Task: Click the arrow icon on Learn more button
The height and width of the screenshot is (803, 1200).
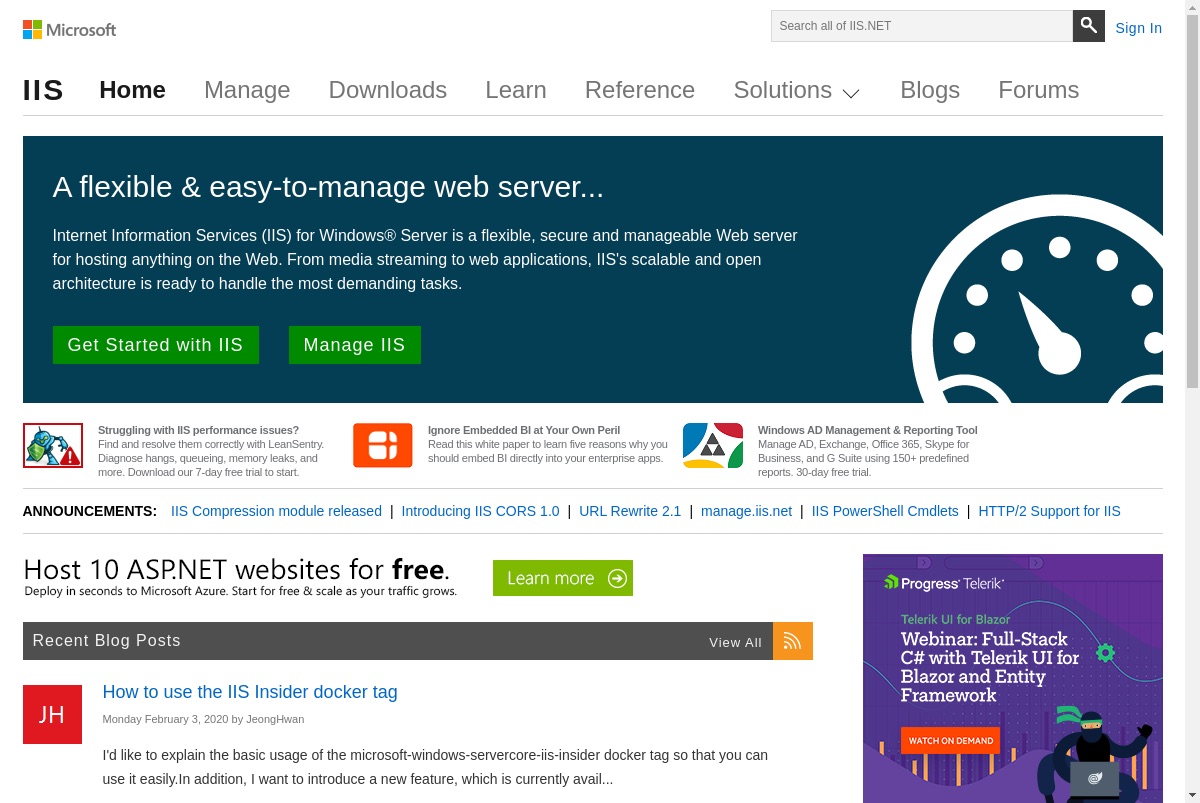Action: pos(617,578)
